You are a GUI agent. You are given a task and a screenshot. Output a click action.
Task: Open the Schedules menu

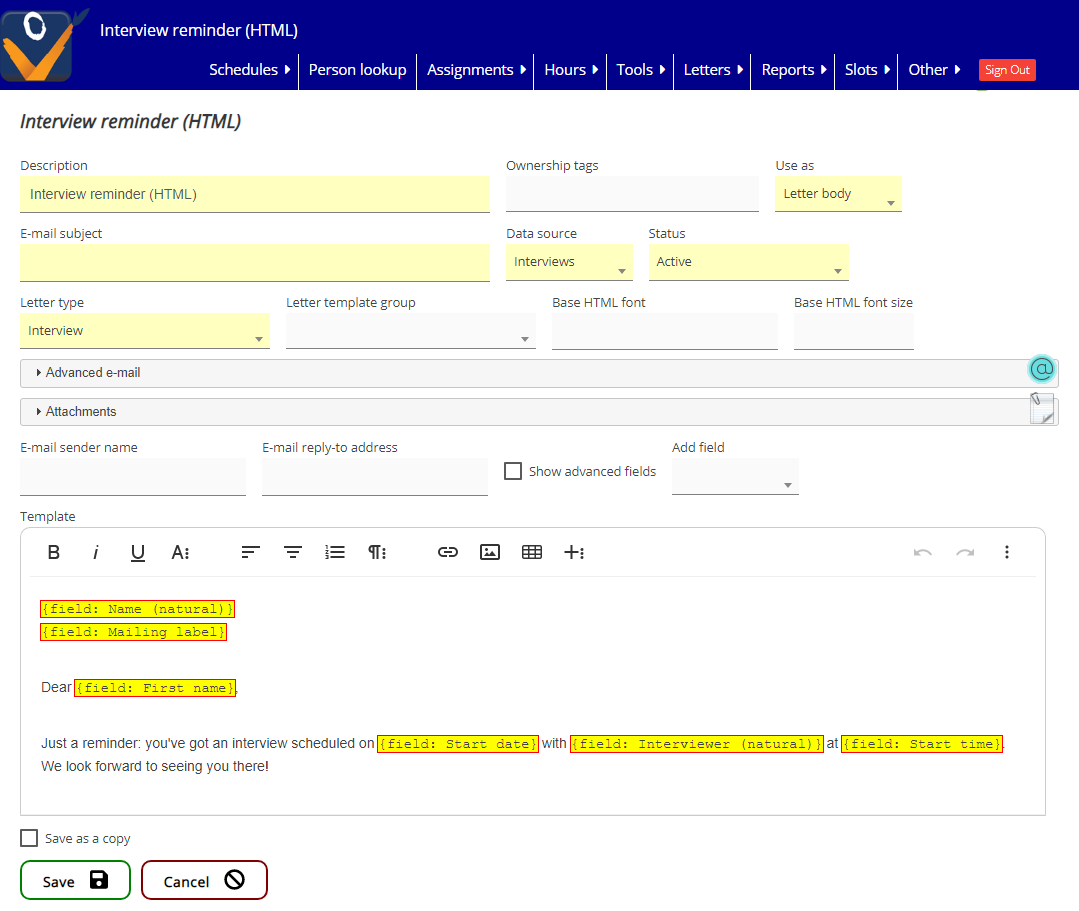[250, 70]
